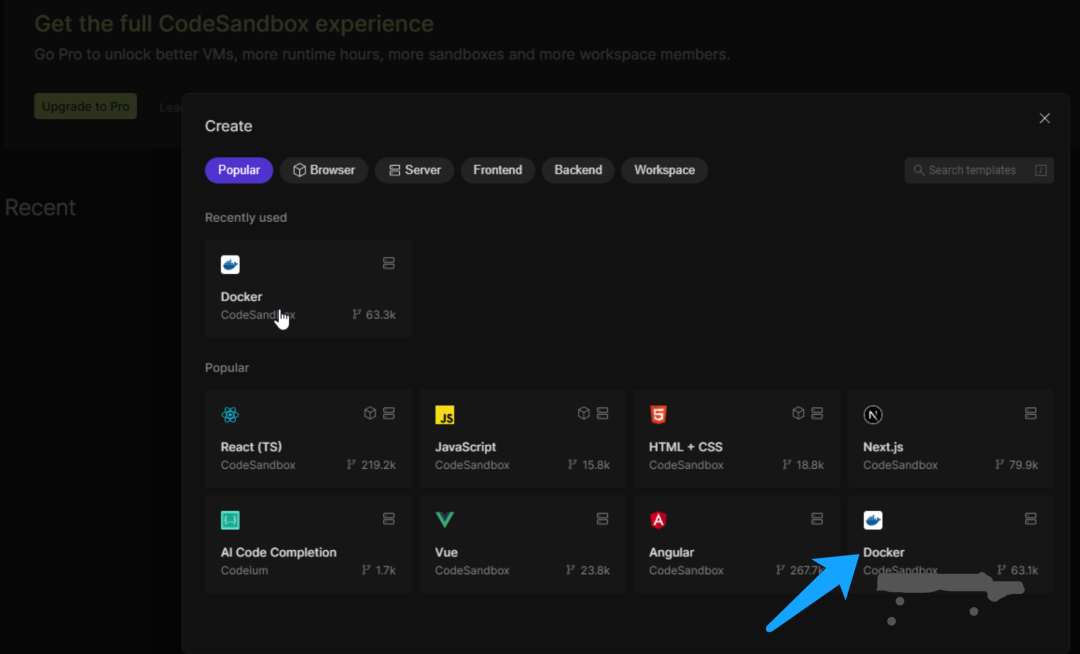The image size is (1080, 654).
Task: Select the React (TS) template icon
Action: click(x=230, y=413)
